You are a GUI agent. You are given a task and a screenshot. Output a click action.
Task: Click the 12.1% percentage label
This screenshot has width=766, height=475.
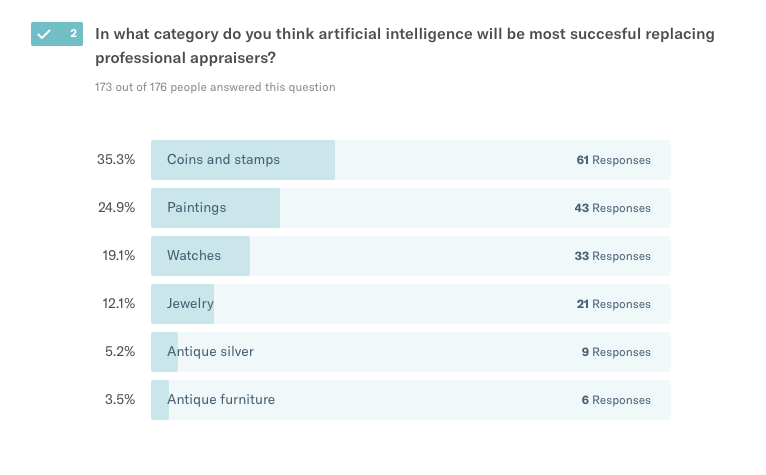[117, 304]
